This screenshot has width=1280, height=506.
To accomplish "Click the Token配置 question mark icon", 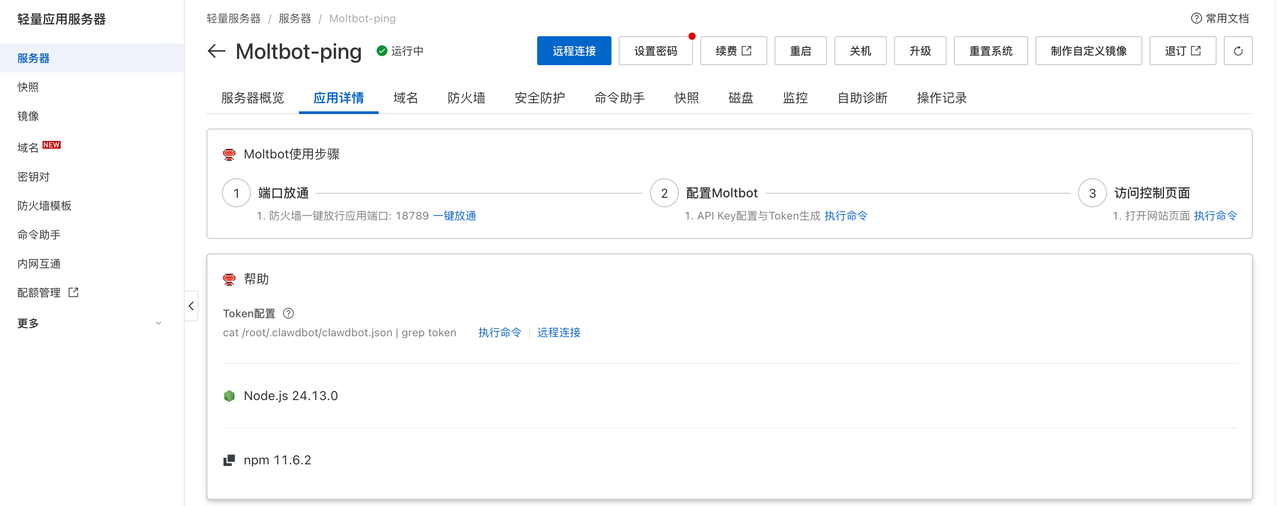I will coord(288,313).
